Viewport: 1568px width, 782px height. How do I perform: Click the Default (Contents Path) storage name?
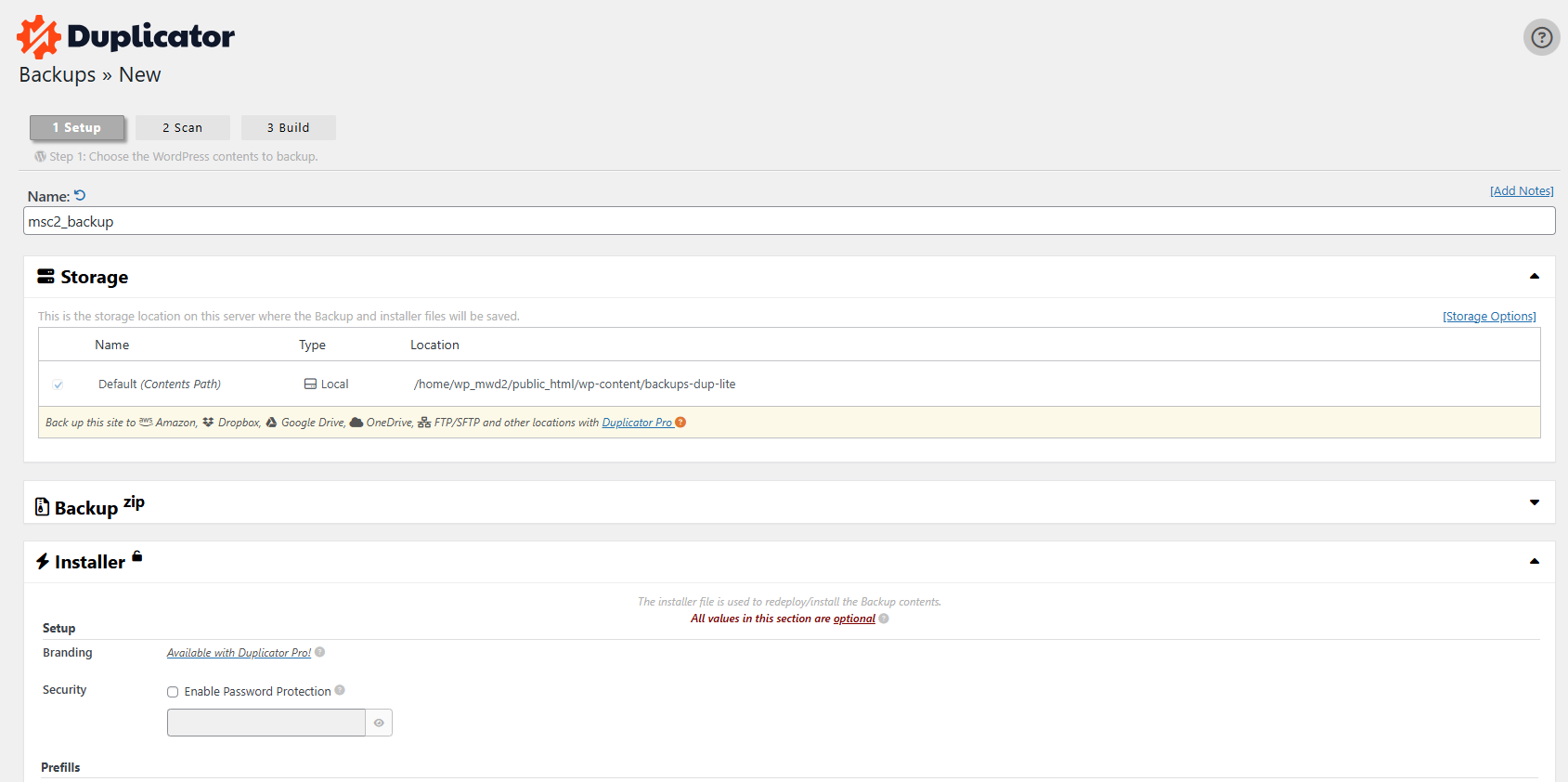point(160,384)
